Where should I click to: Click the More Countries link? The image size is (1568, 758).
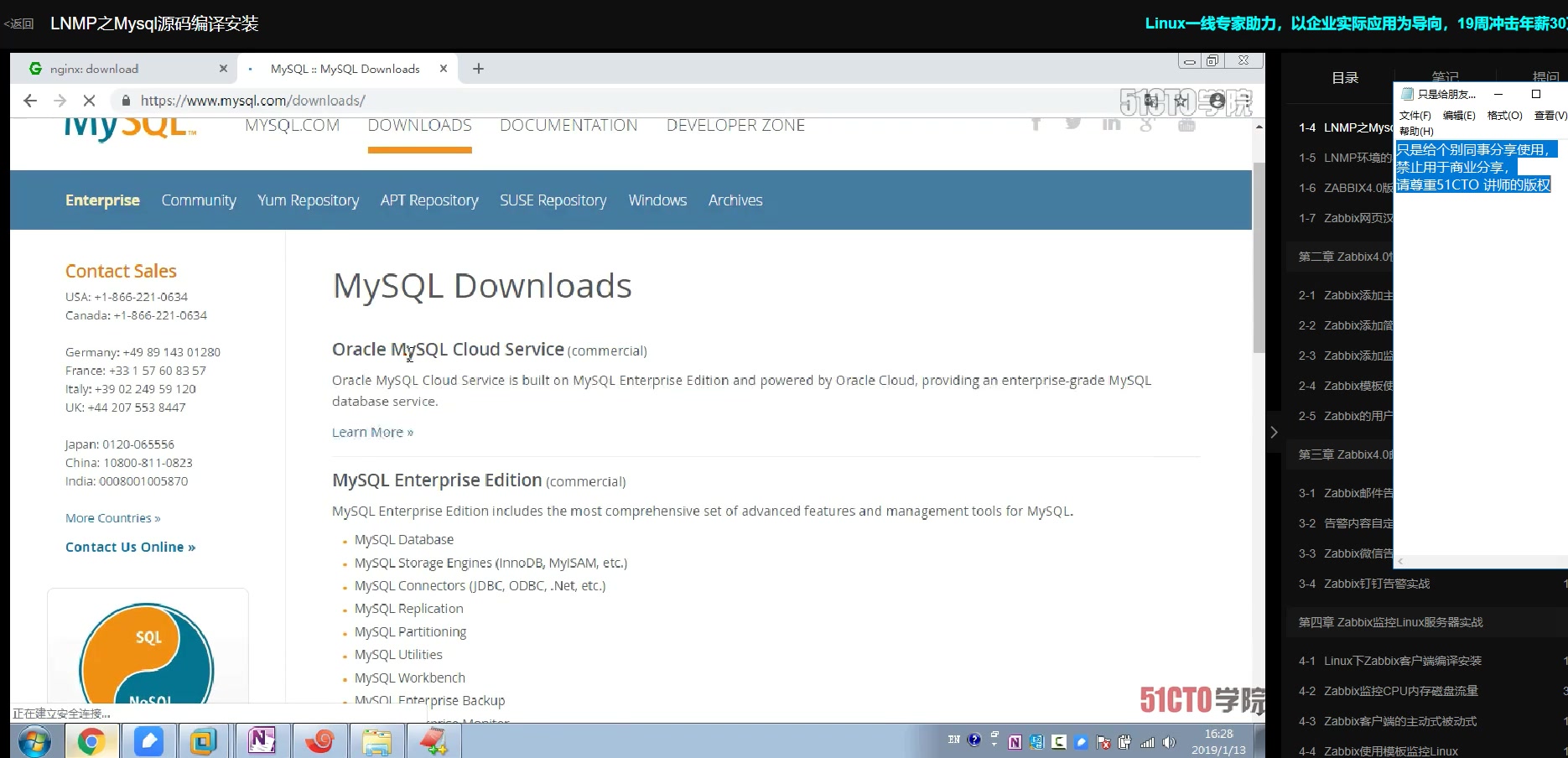pyautogui.click(x=113, y=518)
